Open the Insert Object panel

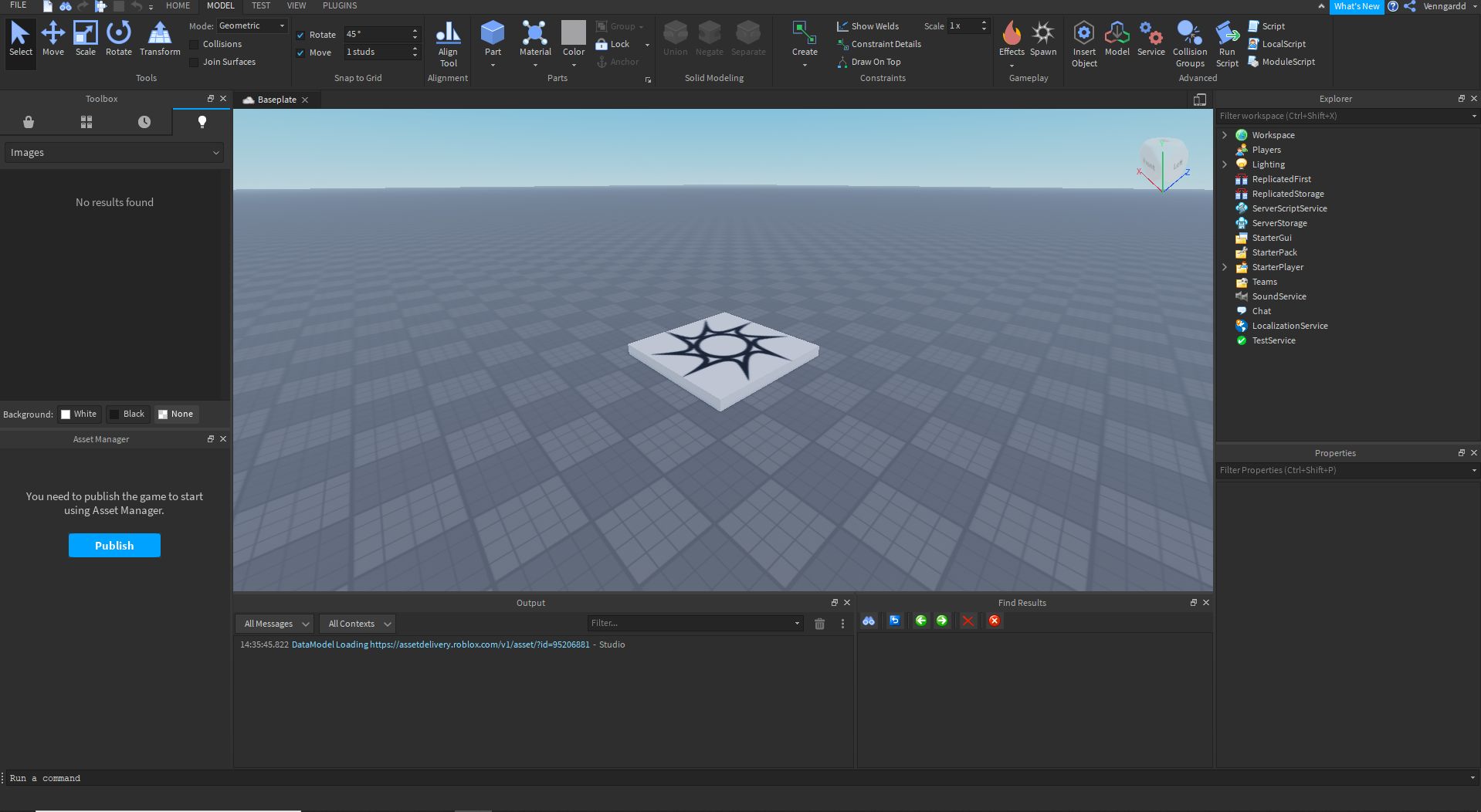coord(1084,42)
